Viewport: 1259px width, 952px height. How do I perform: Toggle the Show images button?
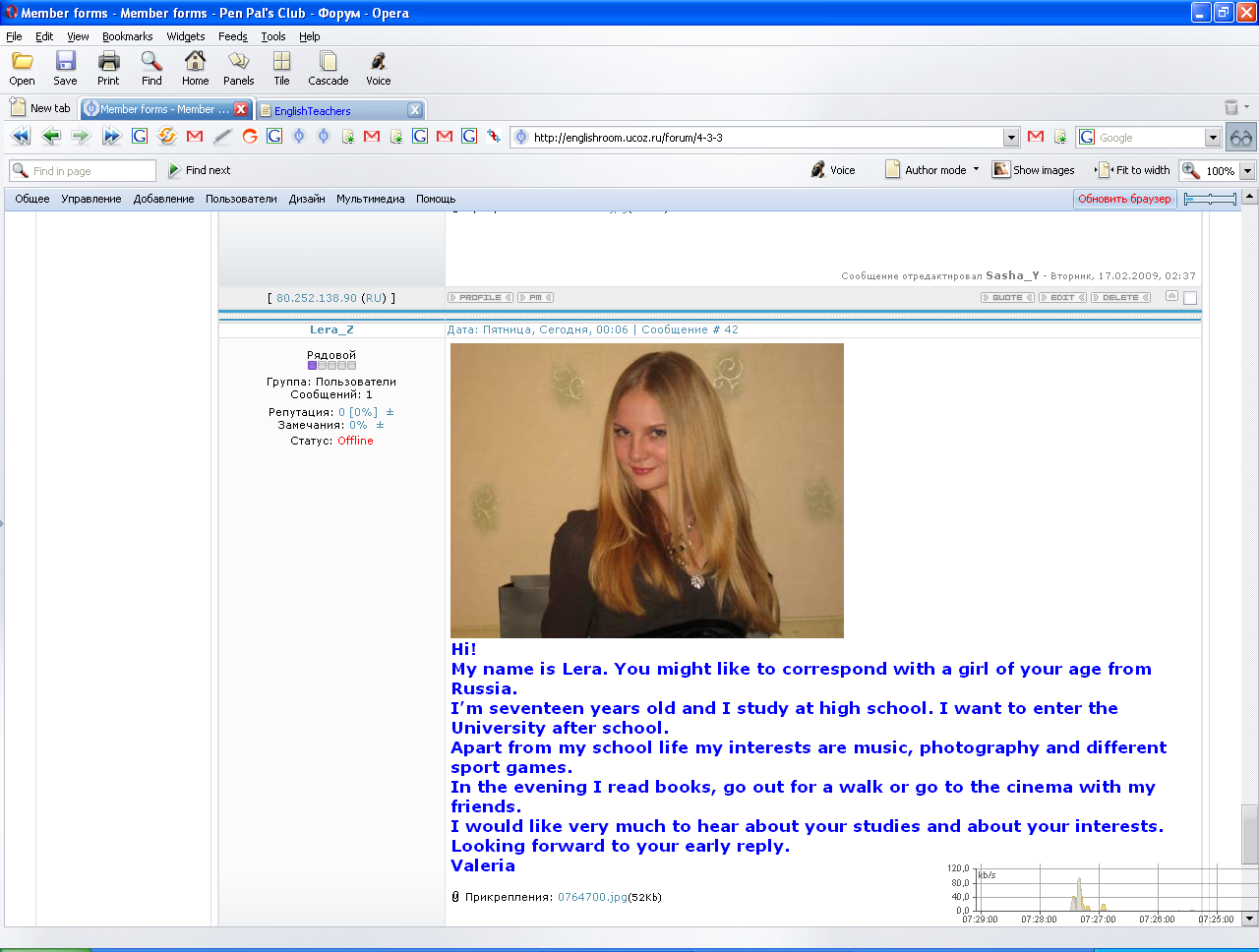click(x=1033, y=170)
